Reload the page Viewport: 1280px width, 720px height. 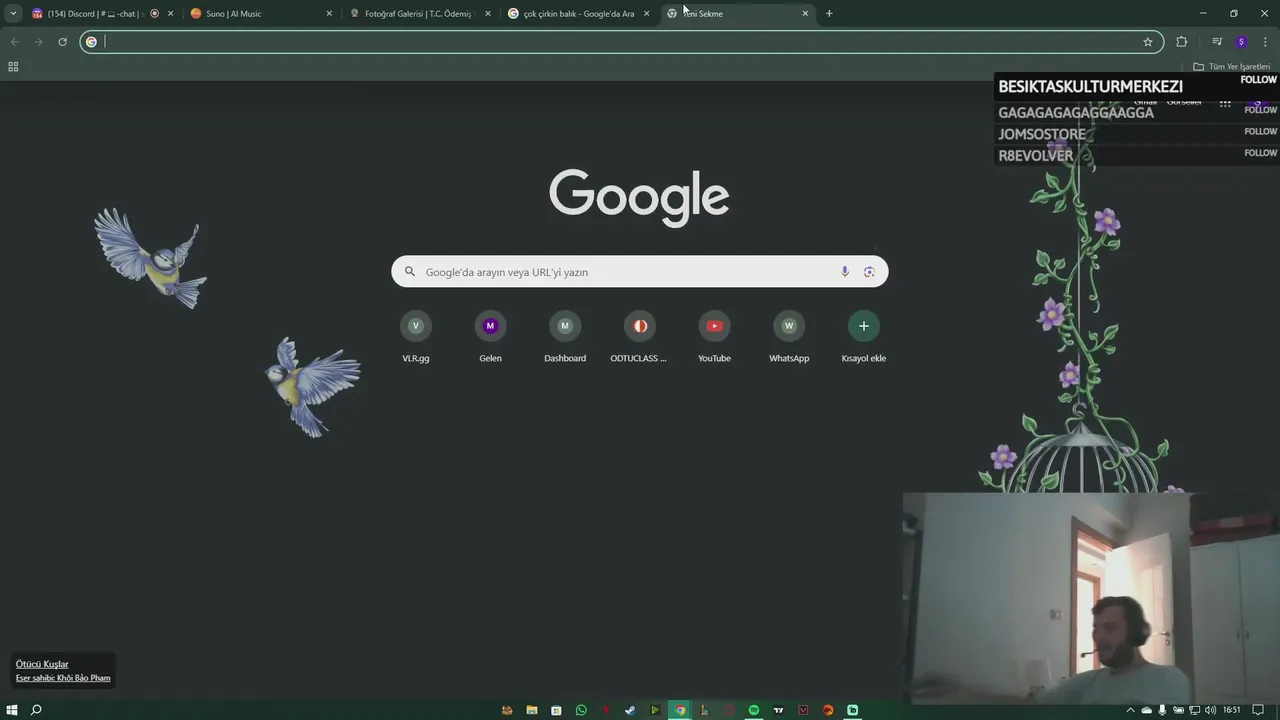pyautogui.click(x=62, y=42)
